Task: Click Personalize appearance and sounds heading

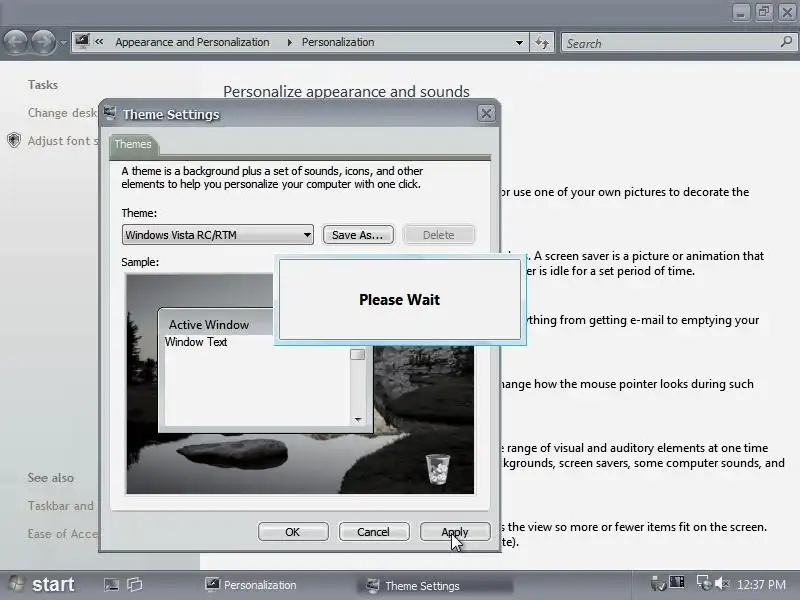Action: tap(346, 91)
